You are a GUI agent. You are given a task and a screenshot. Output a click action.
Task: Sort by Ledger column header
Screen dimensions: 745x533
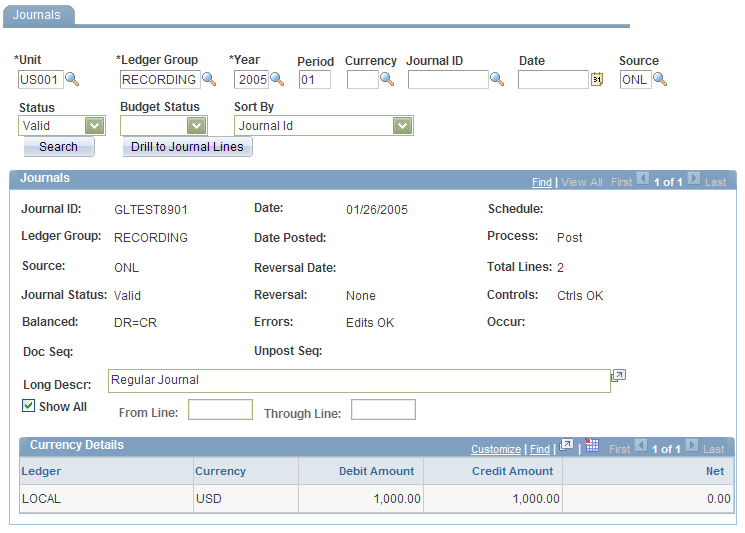coord(41,471)
